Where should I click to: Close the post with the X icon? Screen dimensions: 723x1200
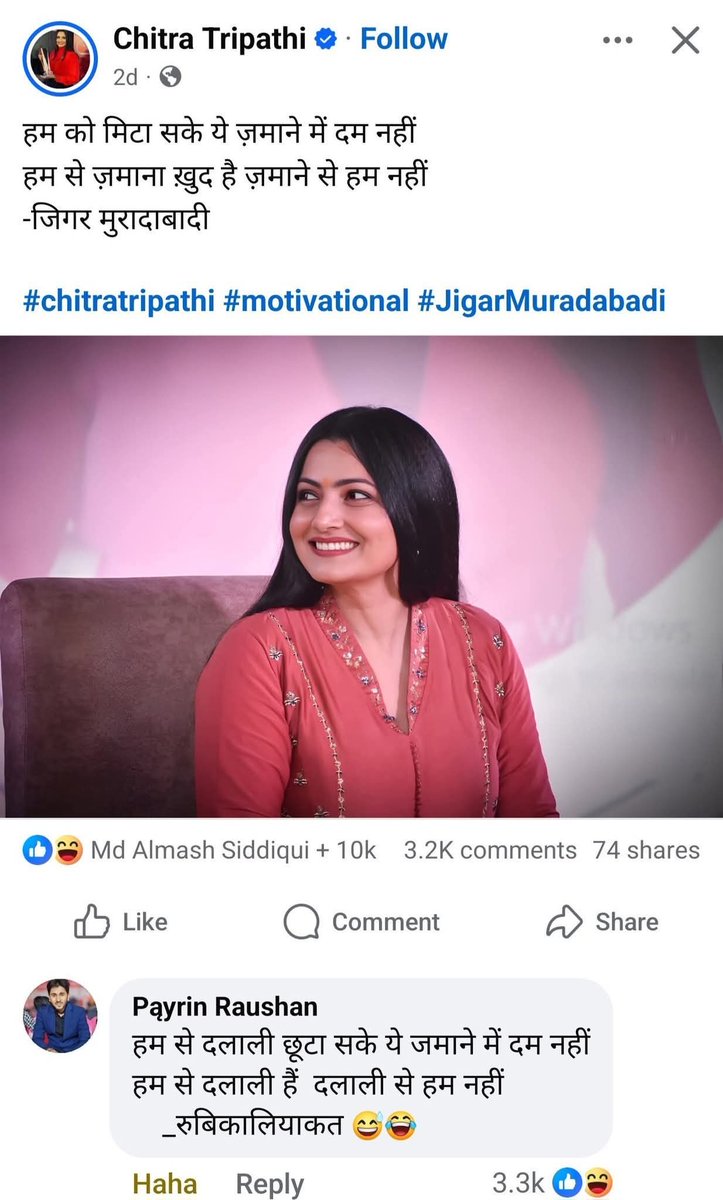(685, 40)
